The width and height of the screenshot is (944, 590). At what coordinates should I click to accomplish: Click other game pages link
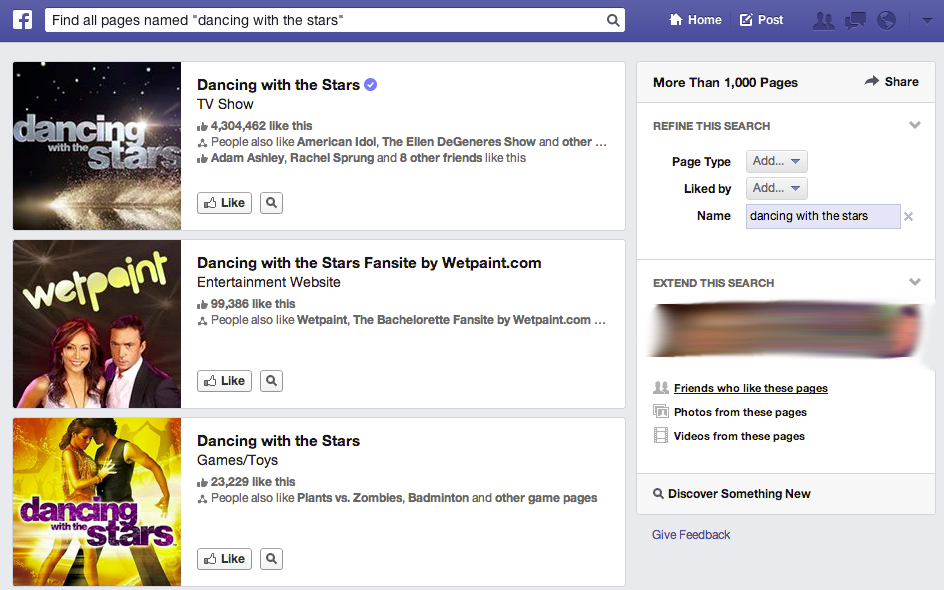[x=546, y=498]
